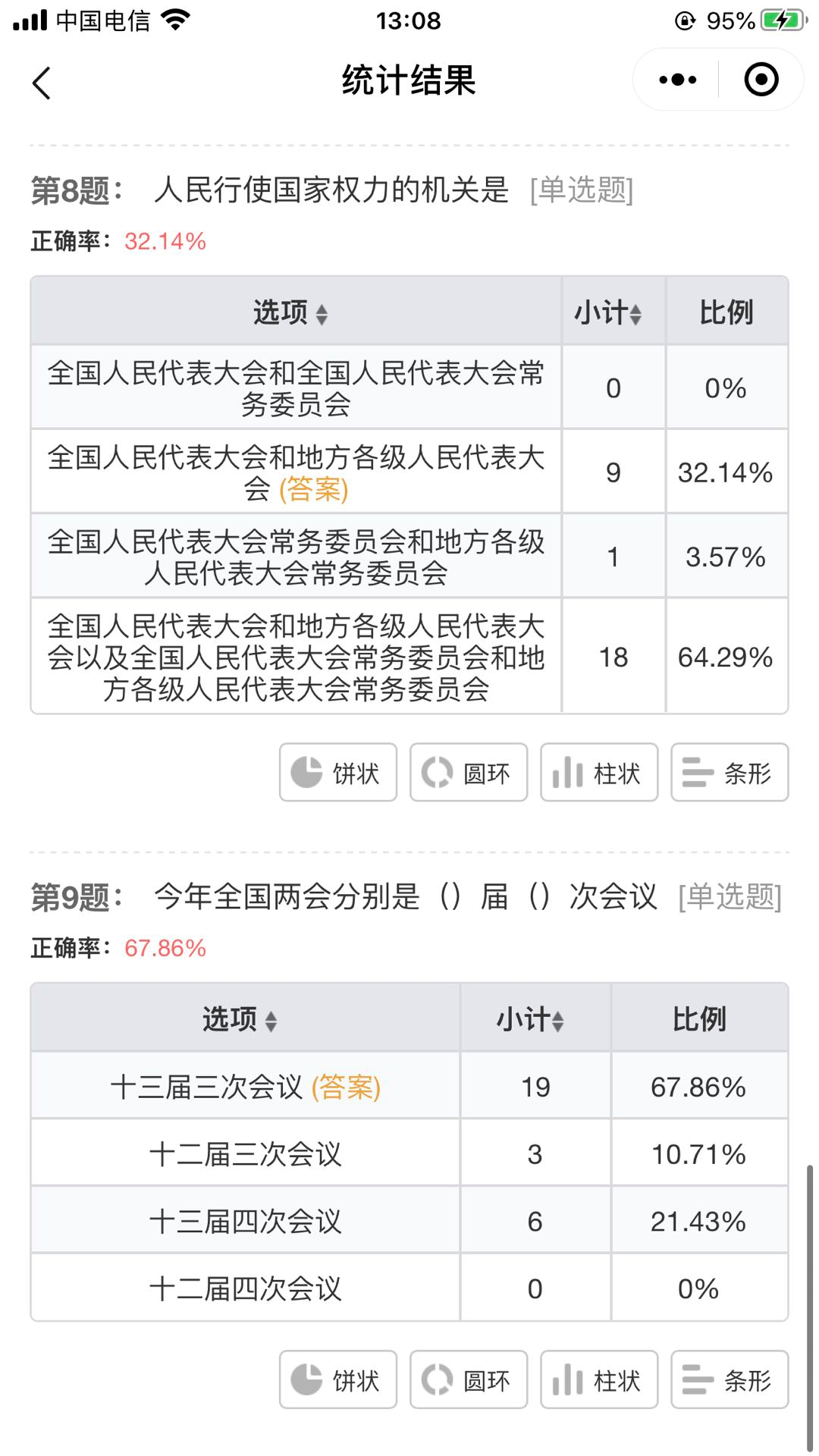Tap the battery indicator in status bar
819x1456 pixels.
point(782,20)
